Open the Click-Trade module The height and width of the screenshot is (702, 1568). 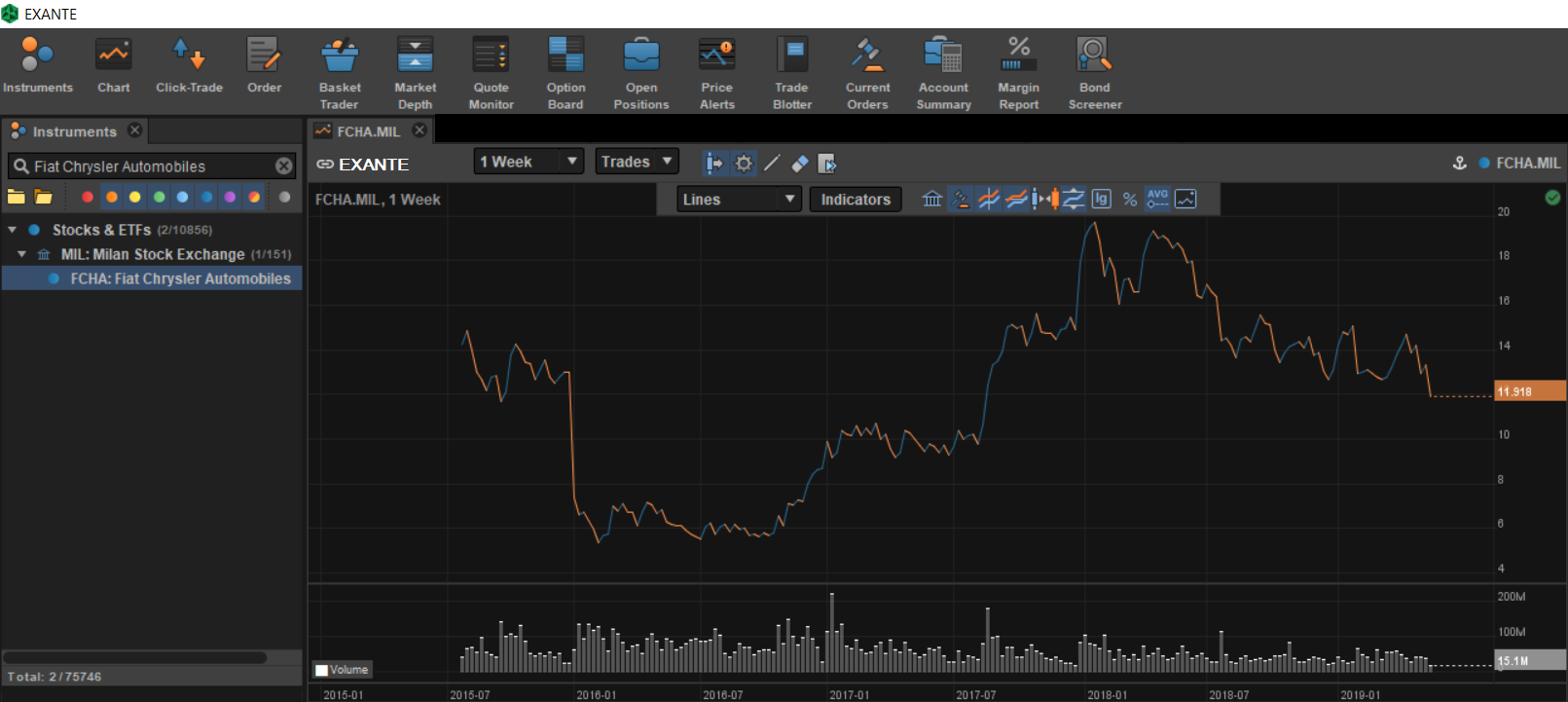(x=189, y=66)
